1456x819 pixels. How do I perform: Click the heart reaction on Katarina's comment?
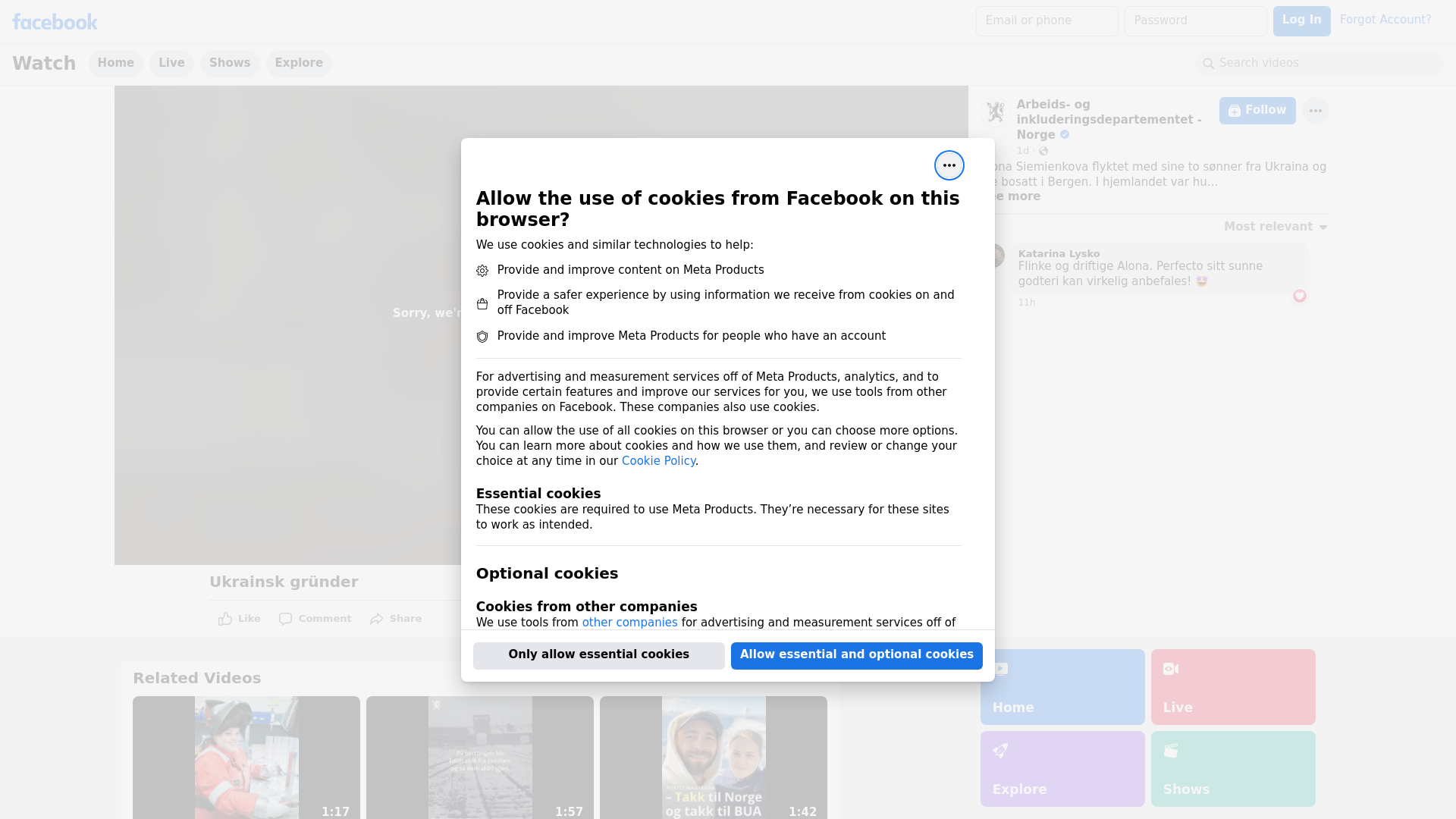[x=1299, y=296]
